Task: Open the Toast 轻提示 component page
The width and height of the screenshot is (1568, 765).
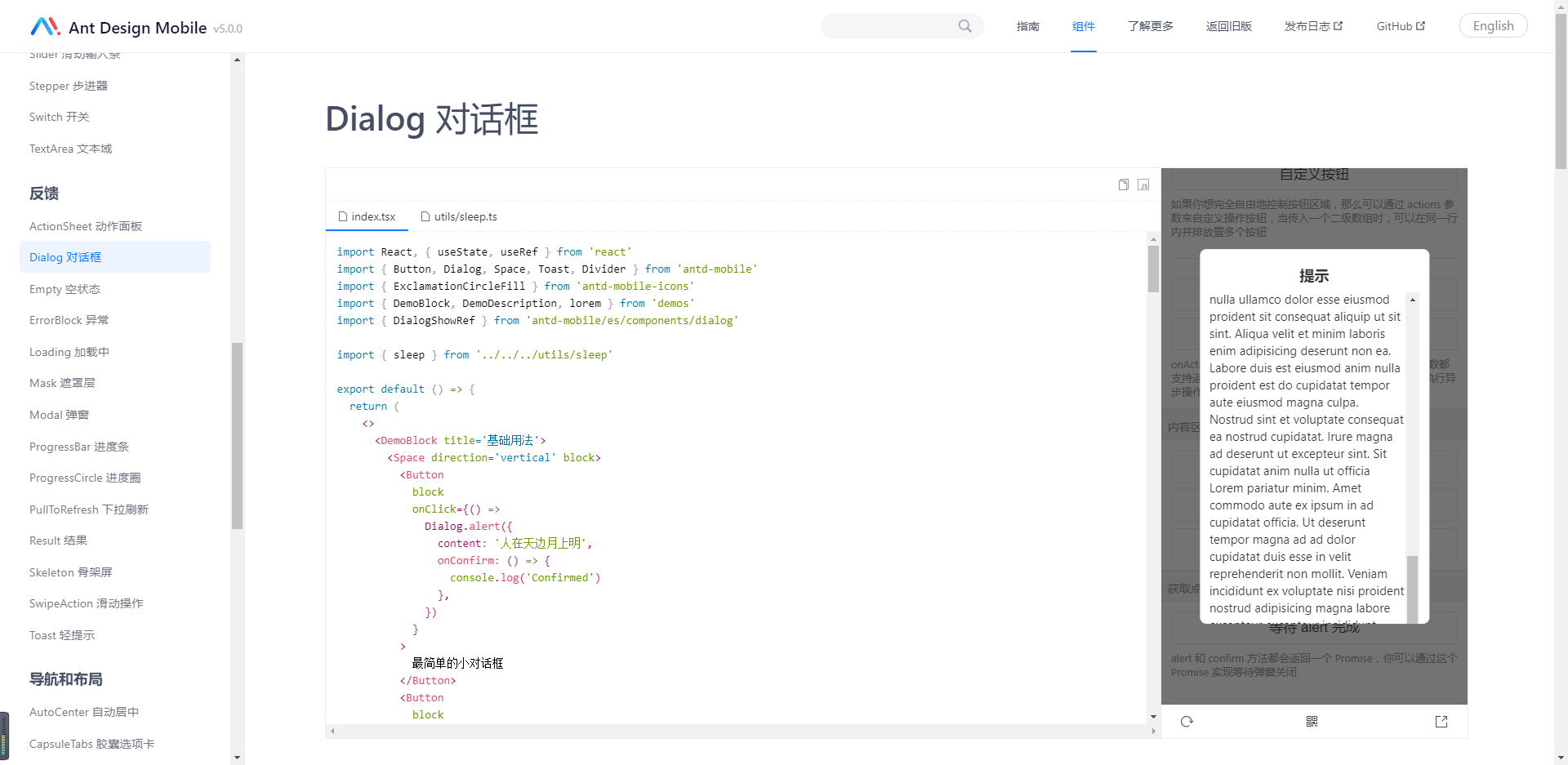Action: point(61,634)
